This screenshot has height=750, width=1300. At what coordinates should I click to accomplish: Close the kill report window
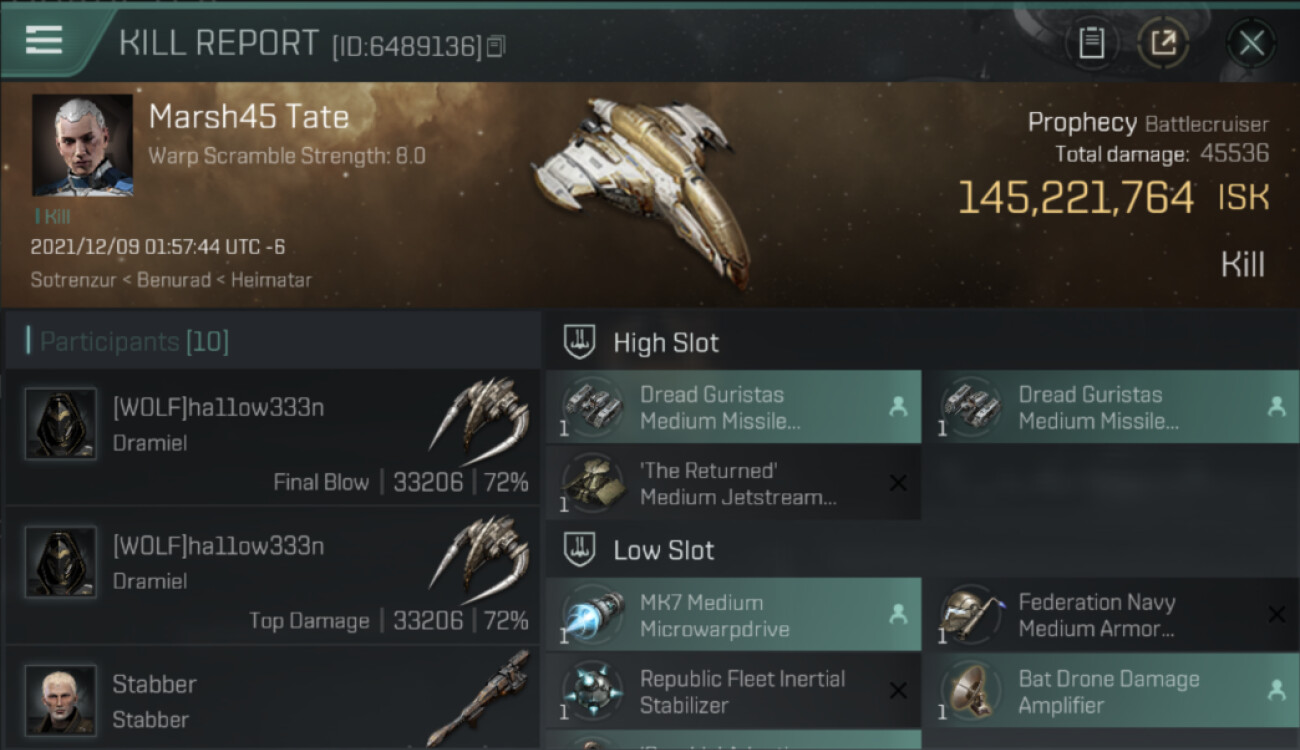pos(1251,43)
